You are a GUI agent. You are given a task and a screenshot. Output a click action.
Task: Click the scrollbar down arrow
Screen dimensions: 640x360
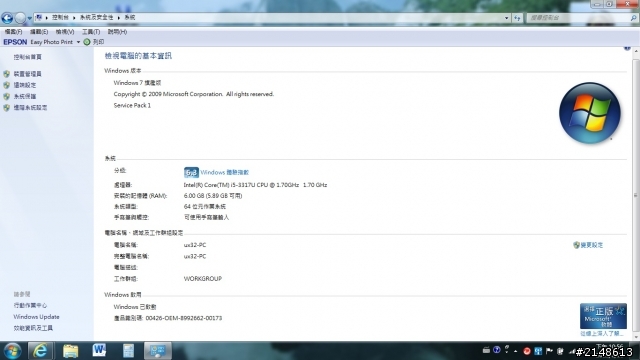tap(636, 337)
